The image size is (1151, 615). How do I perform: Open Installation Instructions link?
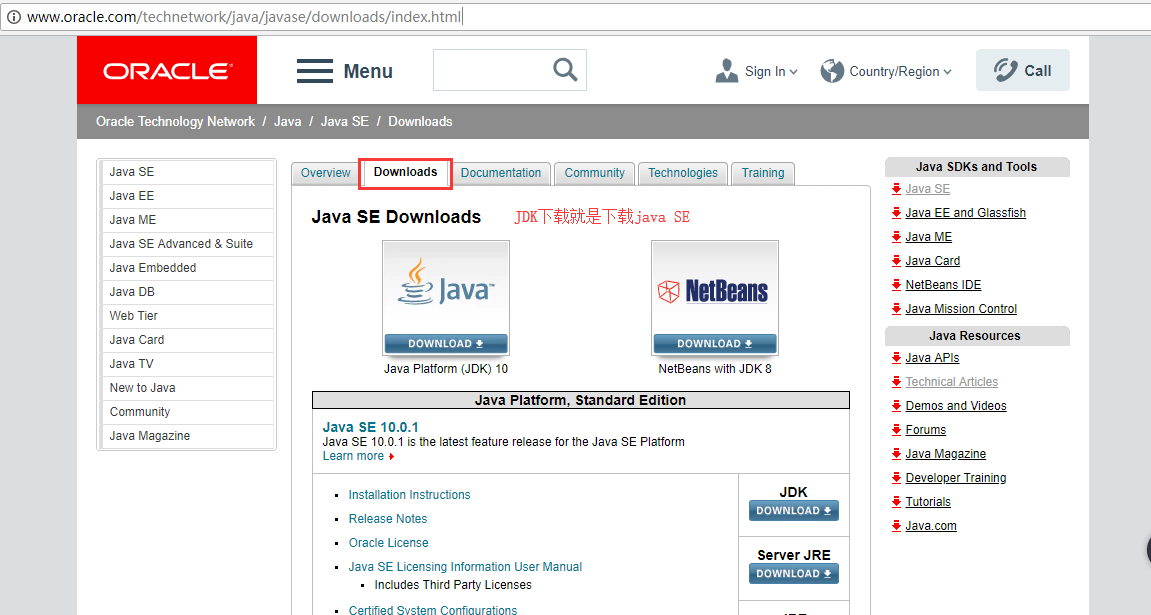(x=410, y=495)
